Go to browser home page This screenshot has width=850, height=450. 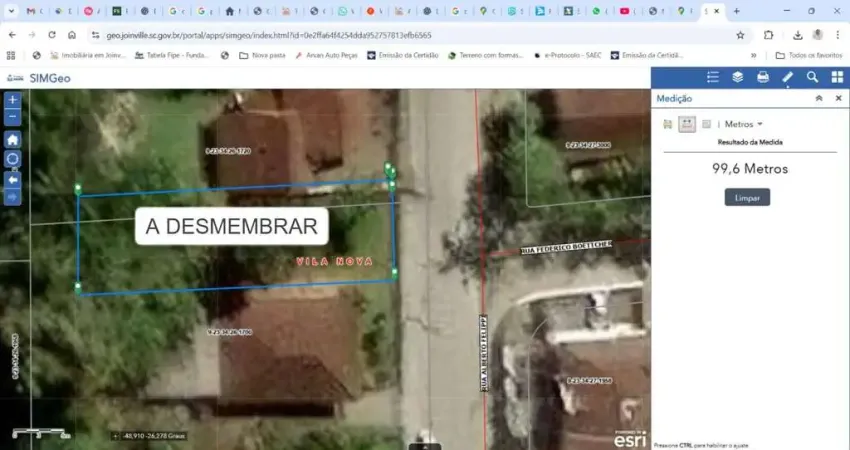click(72, 35)
